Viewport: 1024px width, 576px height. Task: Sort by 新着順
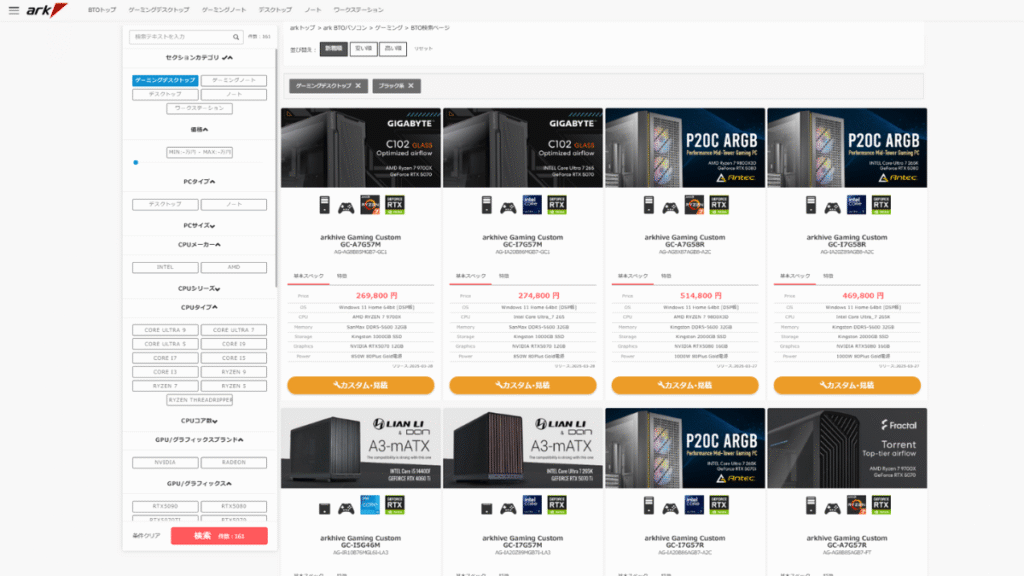334,49
